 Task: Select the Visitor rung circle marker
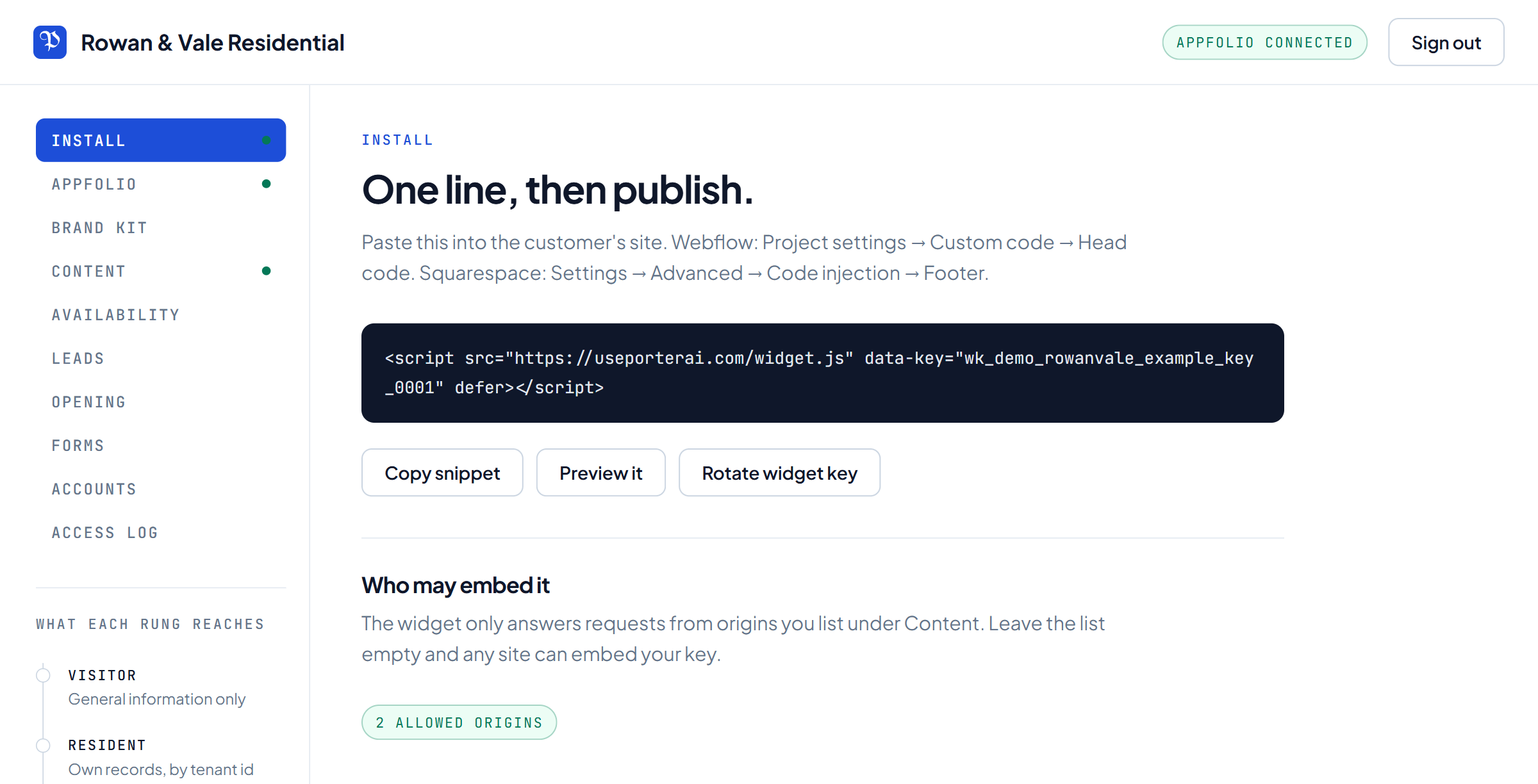[43, 675]
